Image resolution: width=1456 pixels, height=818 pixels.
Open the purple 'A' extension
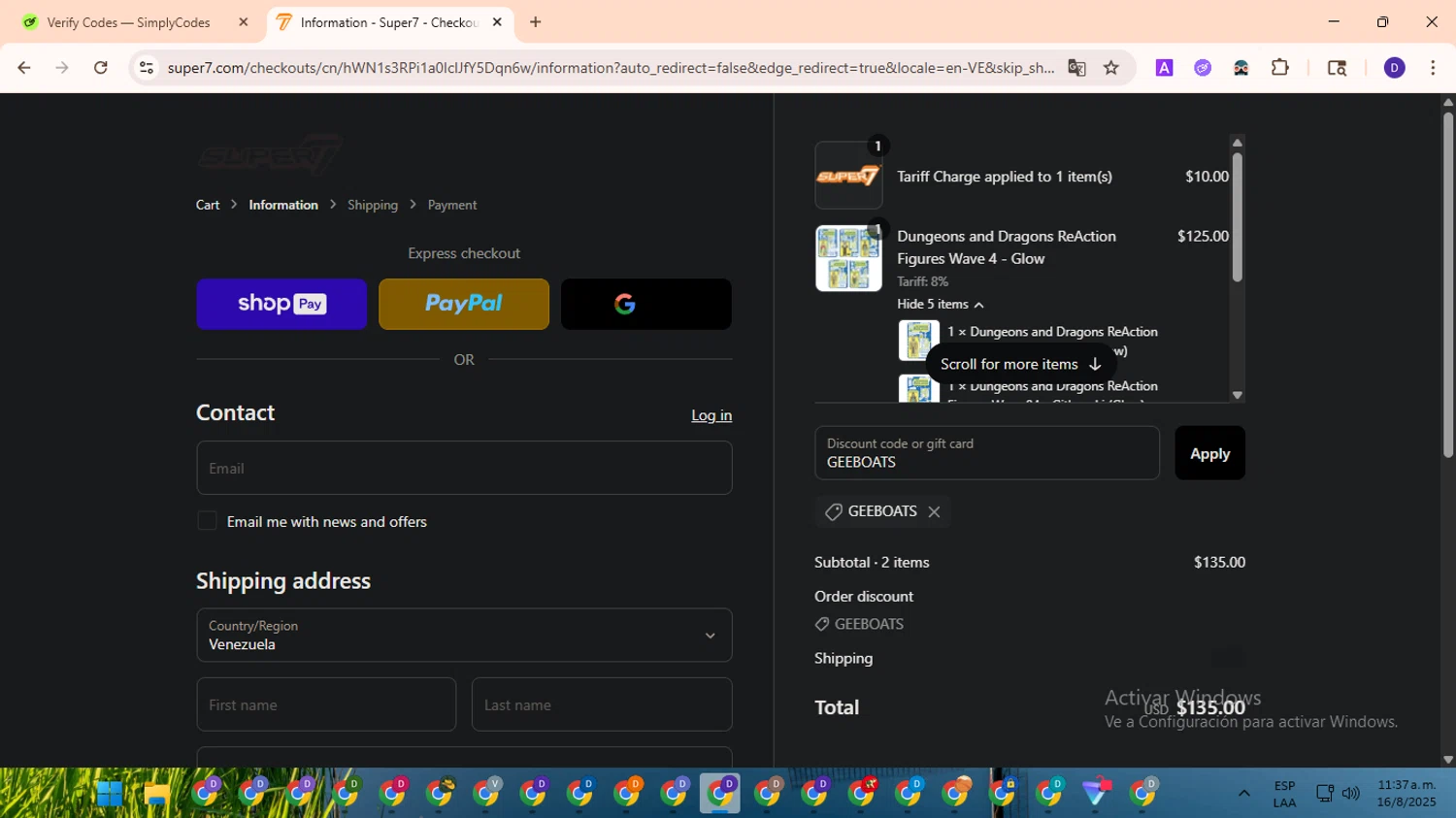1164,68
